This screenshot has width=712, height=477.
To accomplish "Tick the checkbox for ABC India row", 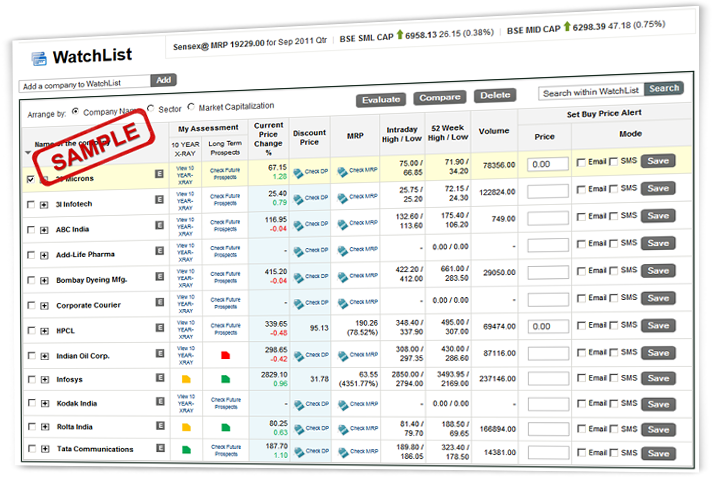I will pos(31,229).
